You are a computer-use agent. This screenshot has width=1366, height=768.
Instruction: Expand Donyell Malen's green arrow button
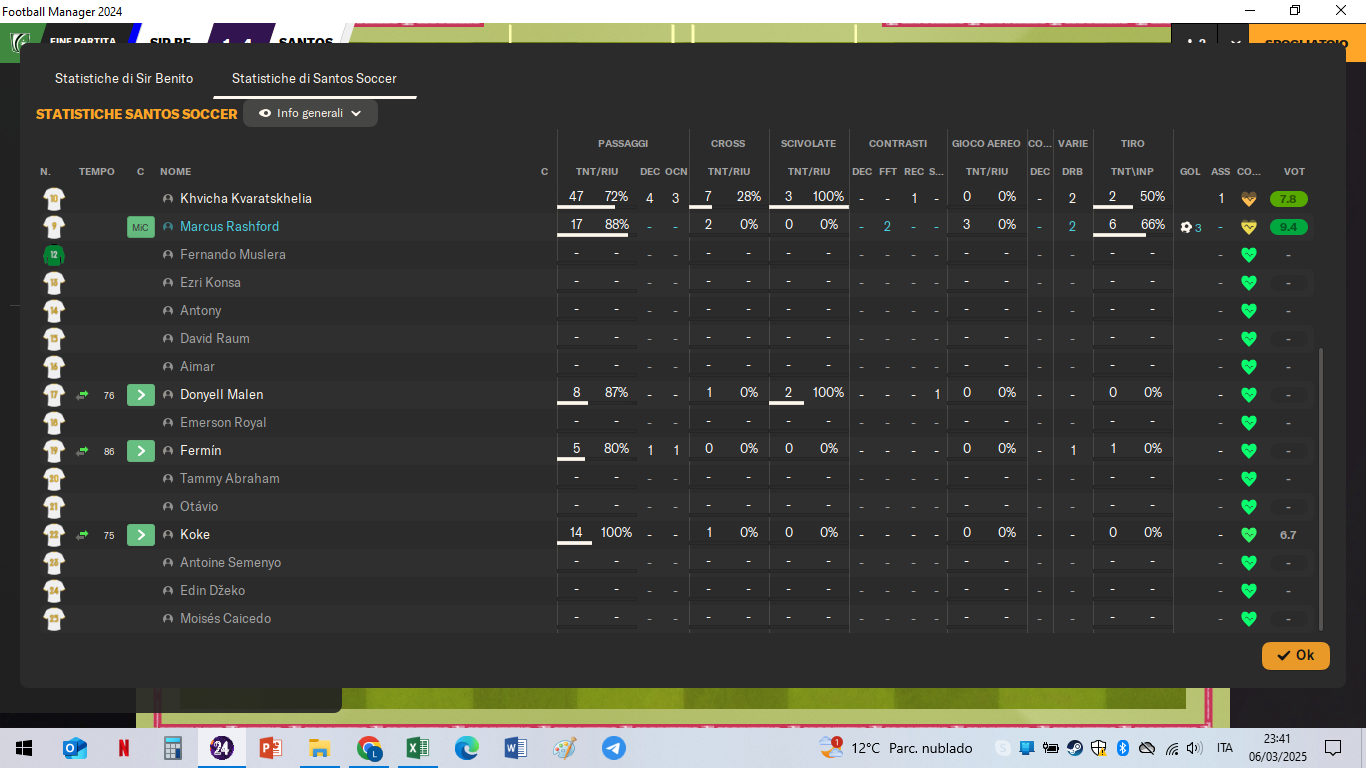(x=141, y=395)
